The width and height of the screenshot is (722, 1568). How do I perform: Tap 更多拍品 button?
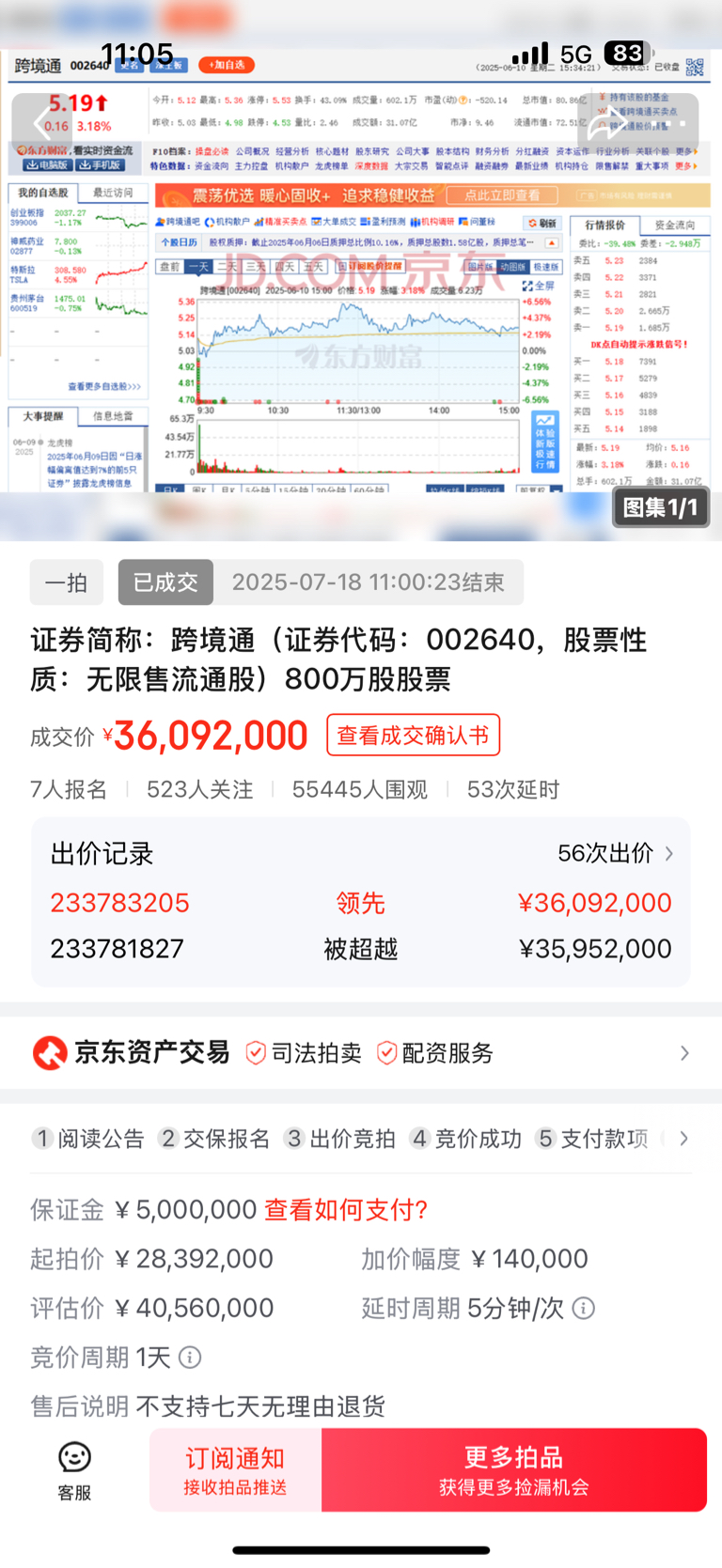coord(514,1470)
